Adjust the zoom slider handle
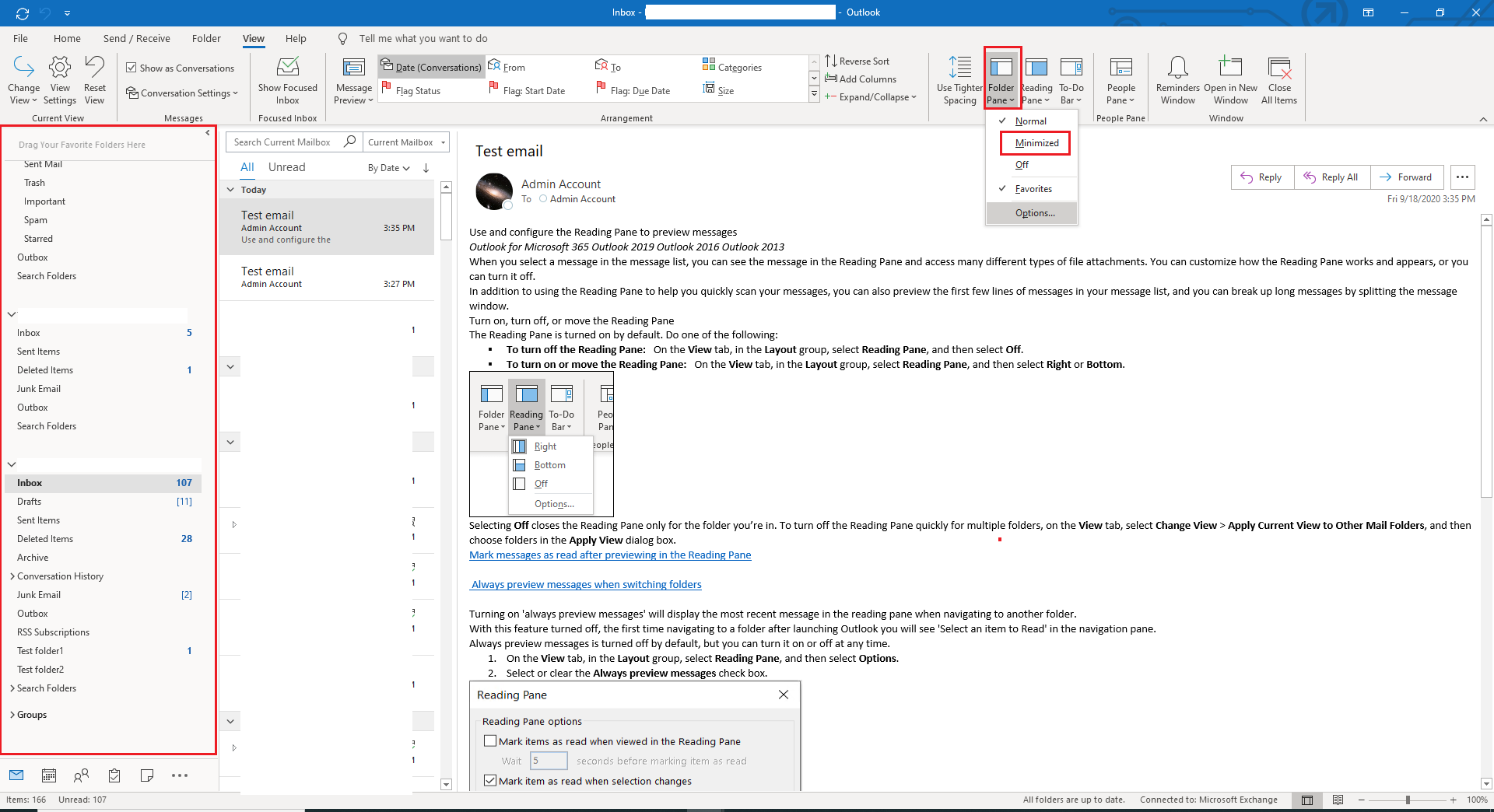This screenshot has width=1494, height=812. click(x=1408, y=800)
